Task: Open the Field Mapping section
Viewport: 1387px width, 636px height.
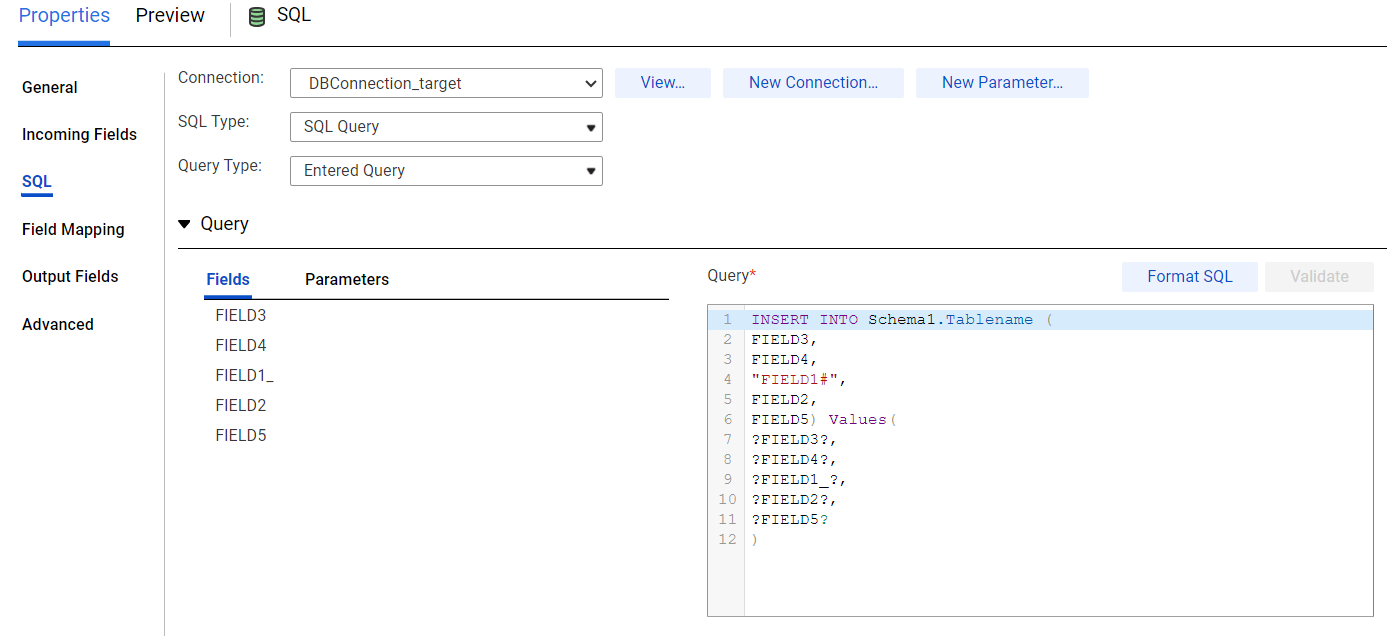Action: 73,230
